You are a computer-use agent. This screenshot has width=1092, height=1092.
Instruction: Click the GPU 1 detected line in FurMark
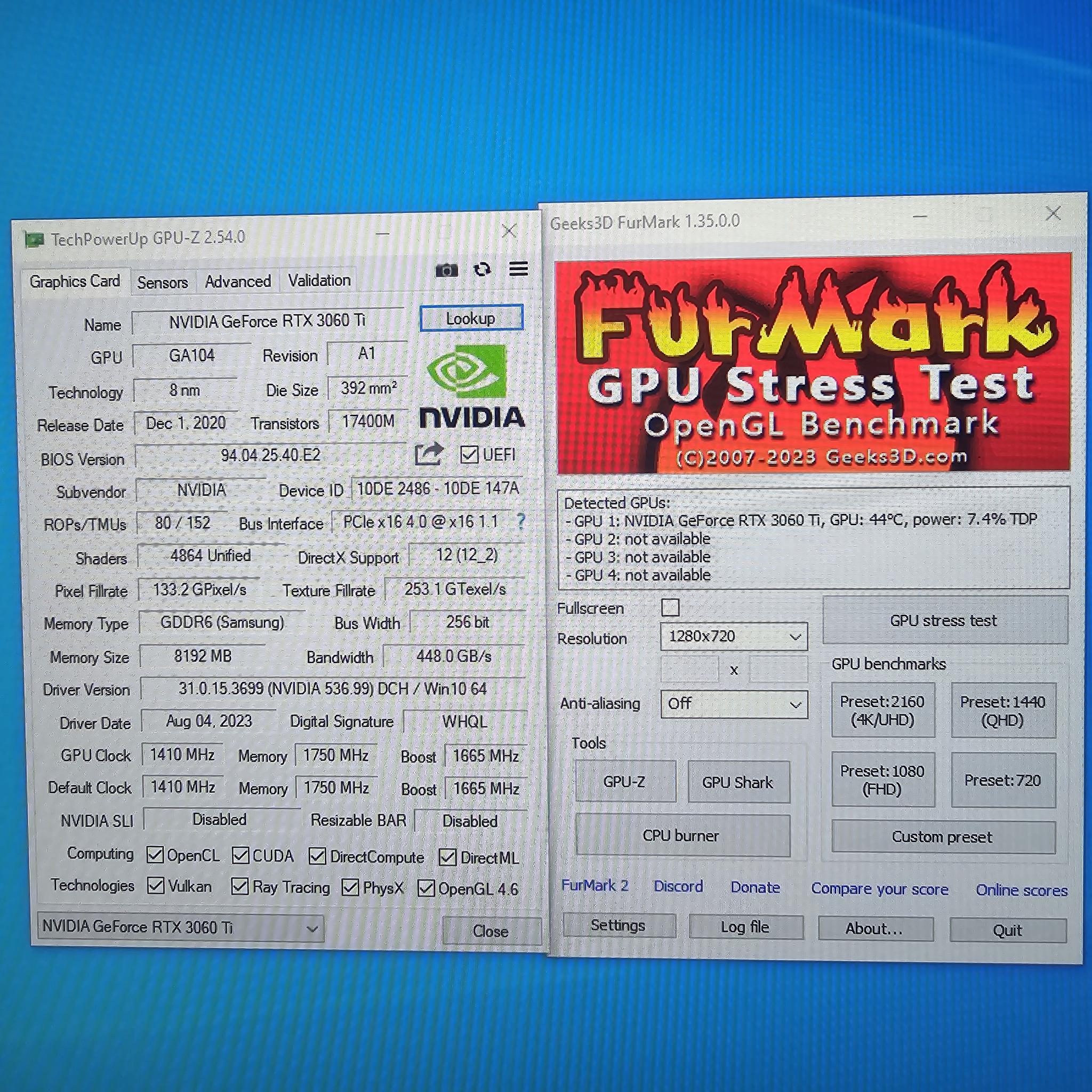coord(801,520)
